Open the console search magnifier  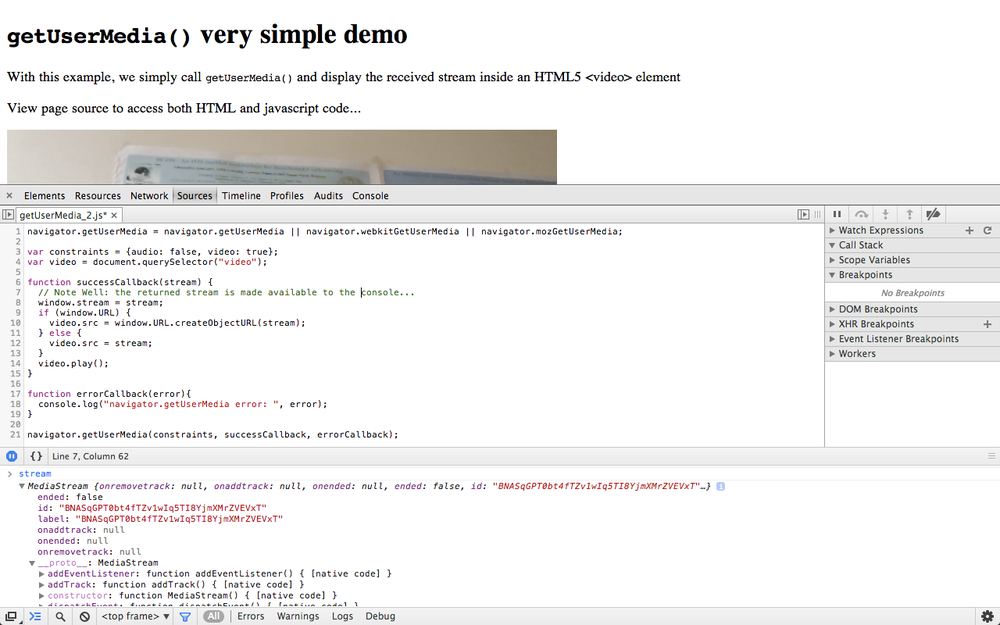[x=60, y=616]
